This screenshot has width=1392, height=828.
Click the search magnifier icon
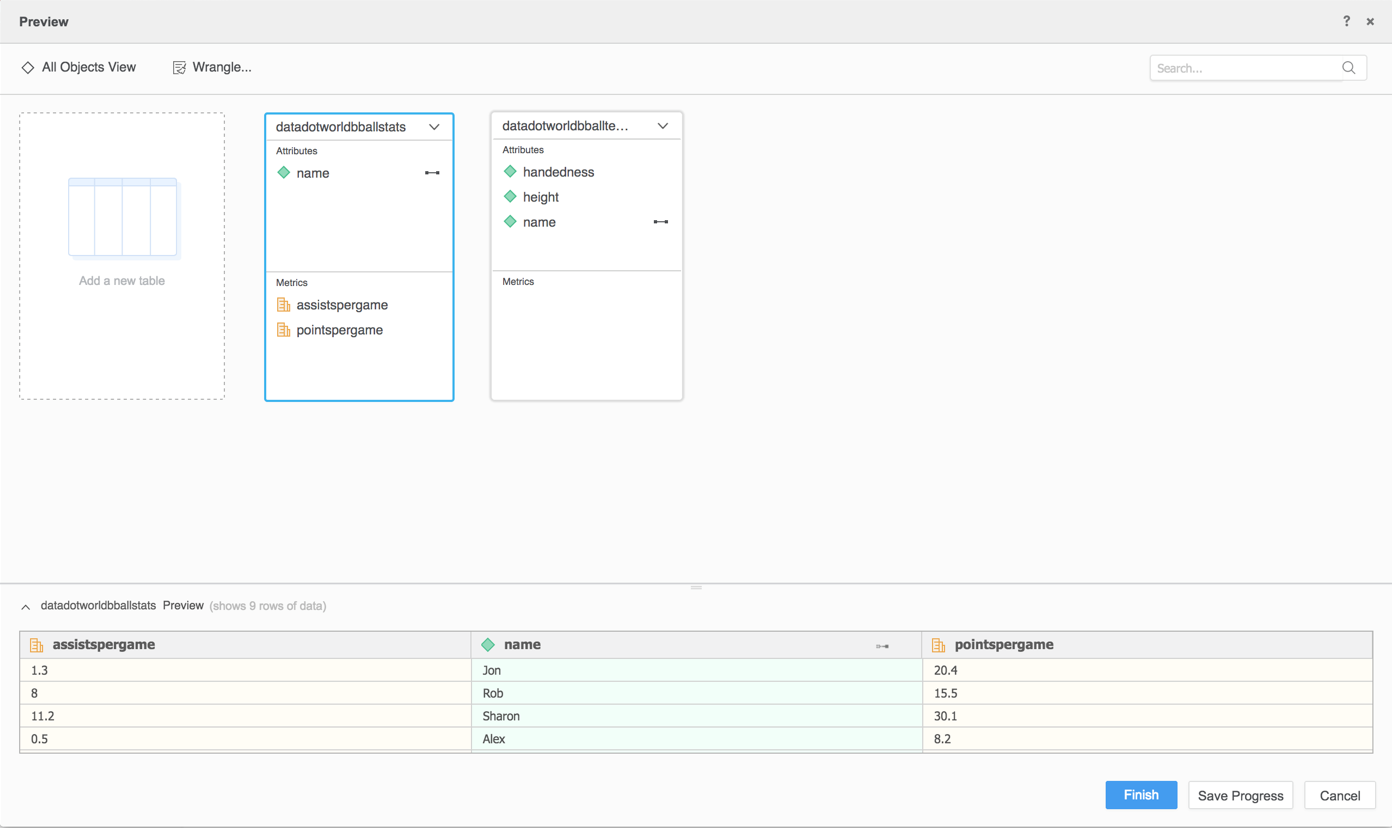[1348, 68]
